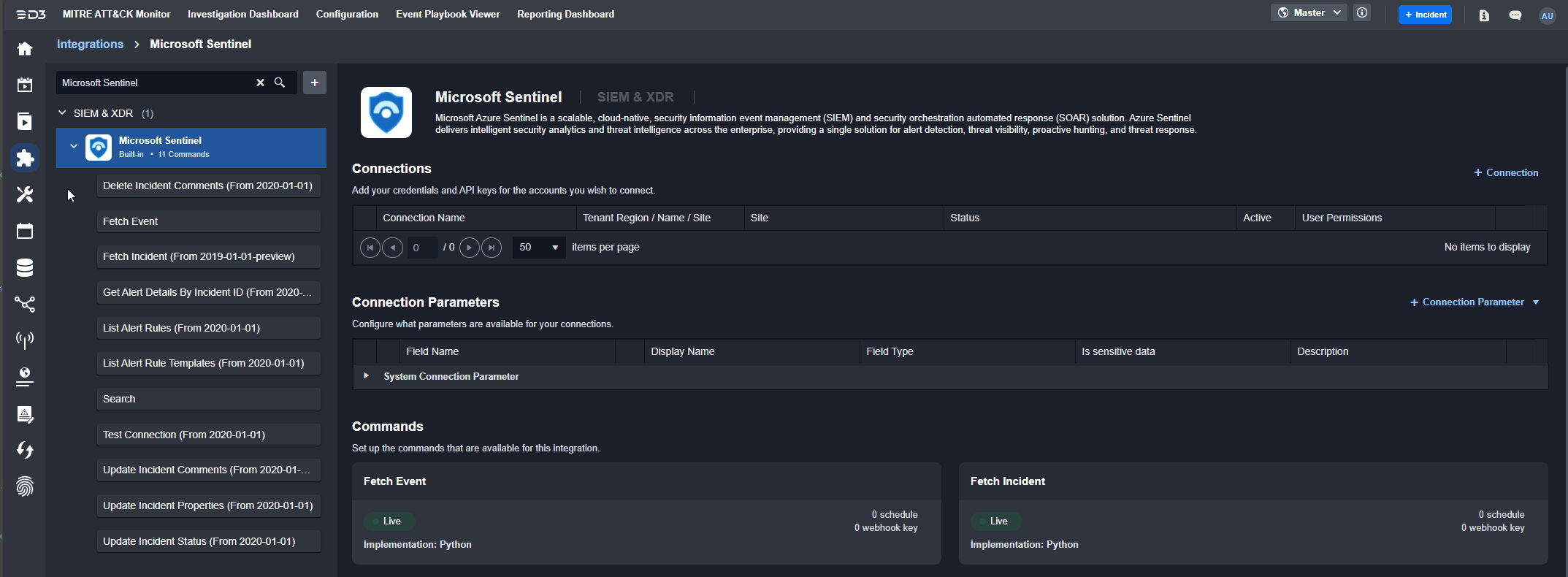The image size is (1568, 577).
Task: Expand System Connection Parameter row
Action: tap(366, 376)
